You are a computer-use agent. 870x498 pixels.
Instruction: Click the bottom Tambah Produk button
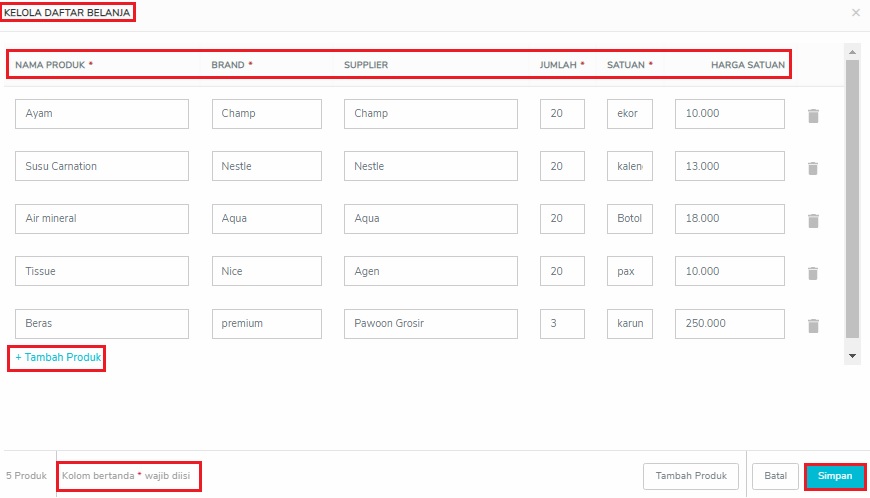coord(691,476)
